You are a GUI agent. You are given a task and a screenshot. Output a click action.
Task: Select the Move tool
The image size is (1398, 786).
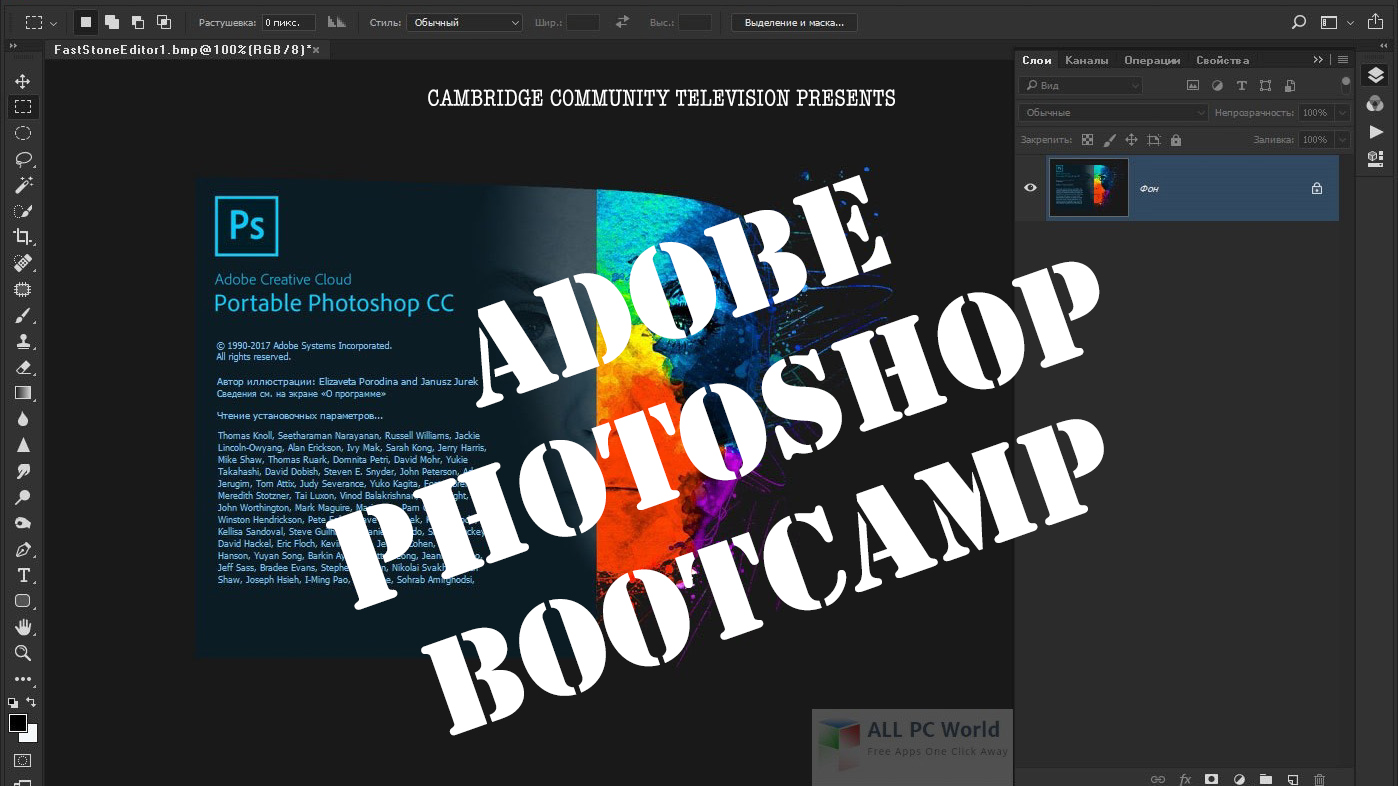[x=22, y=81]
